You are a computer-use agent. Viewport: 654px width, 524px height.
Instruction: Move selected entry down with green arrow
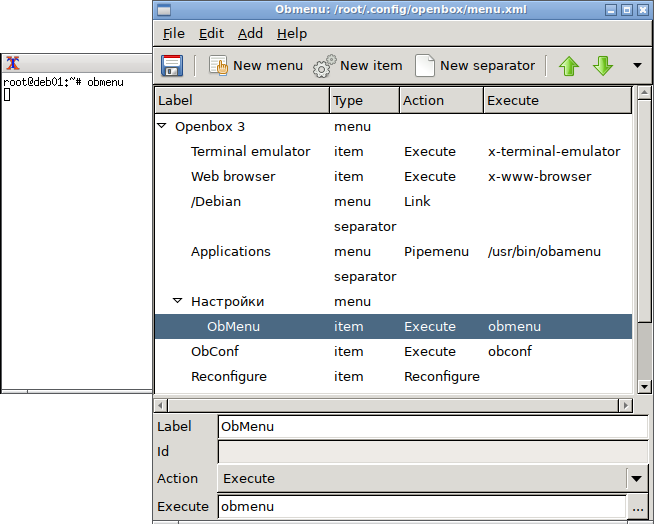point(603,66)
